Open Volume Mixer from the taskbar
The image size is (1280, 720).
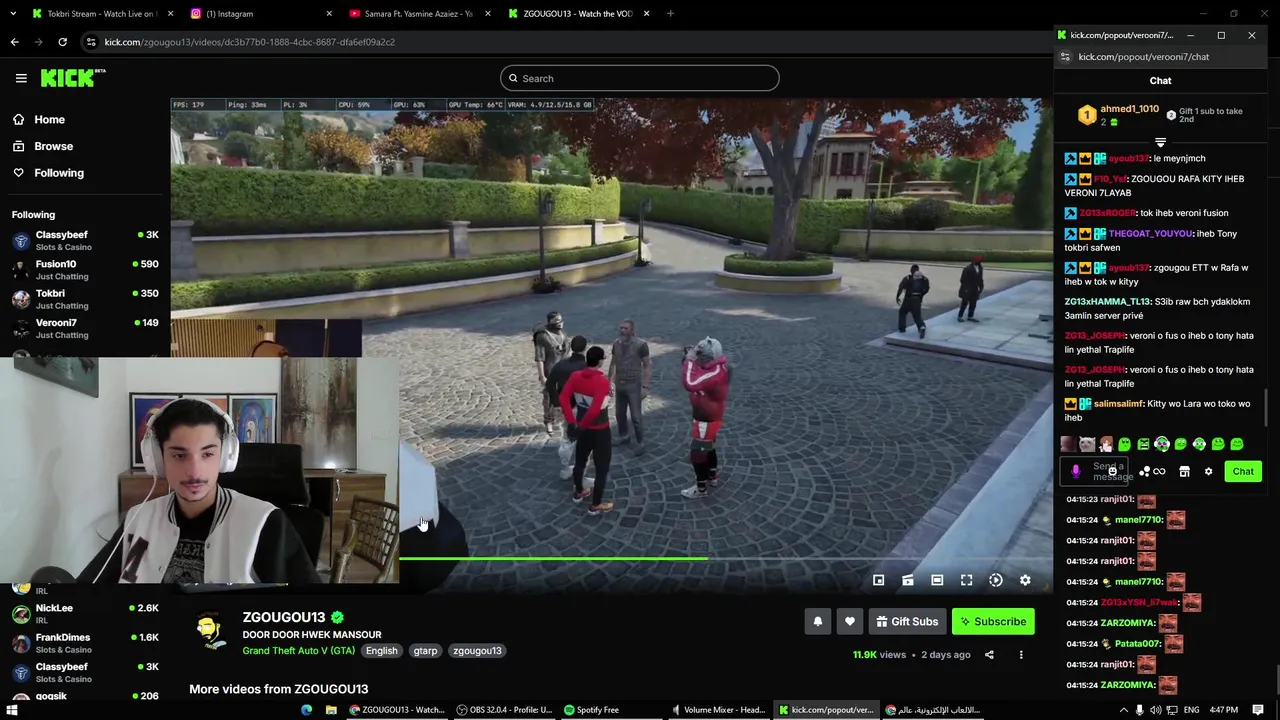click(x=717, y=710)
